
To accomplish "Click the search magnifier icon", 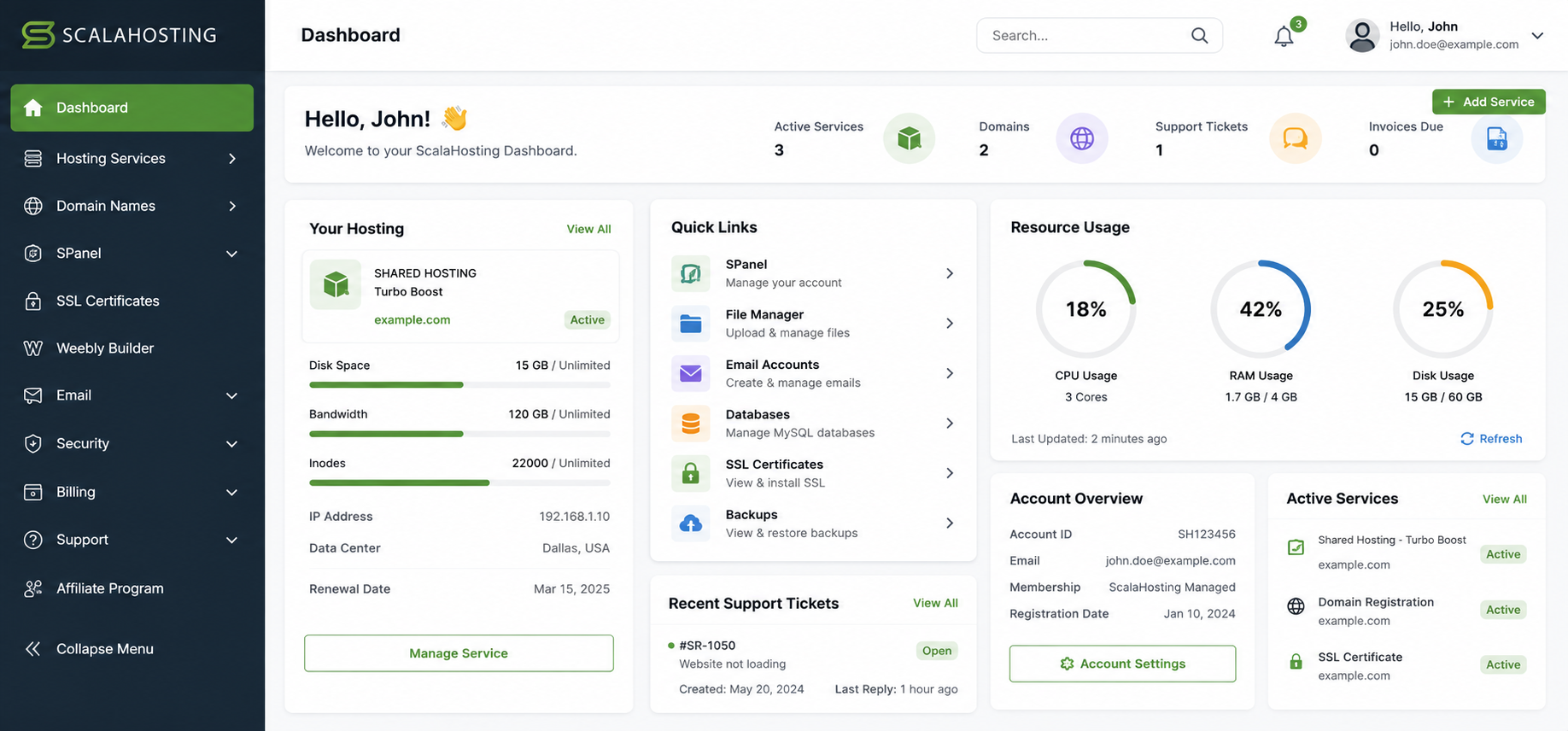I will (1199, 35).
